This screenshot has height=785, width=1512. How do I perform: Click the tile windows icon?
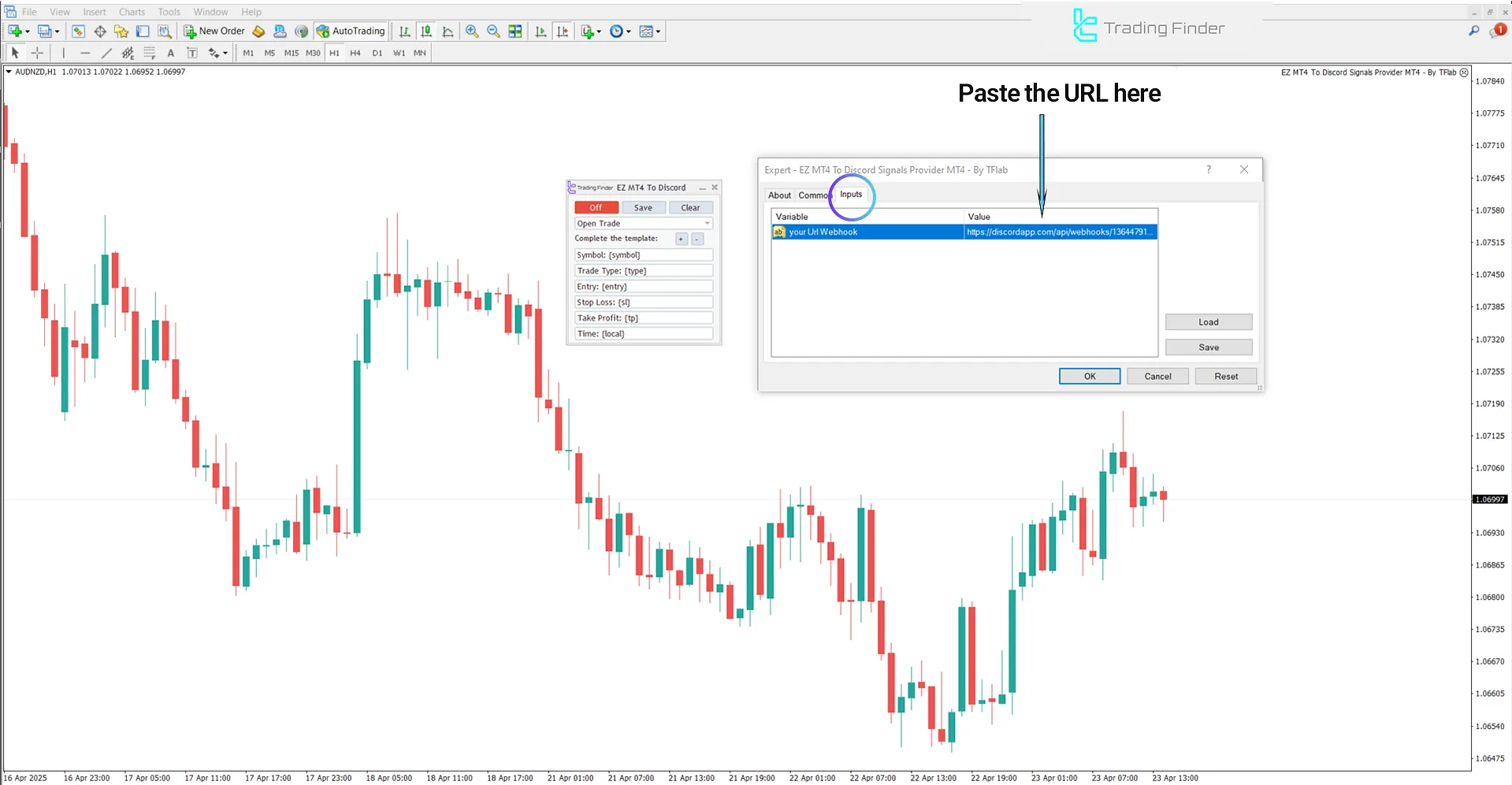coord(515,32)
